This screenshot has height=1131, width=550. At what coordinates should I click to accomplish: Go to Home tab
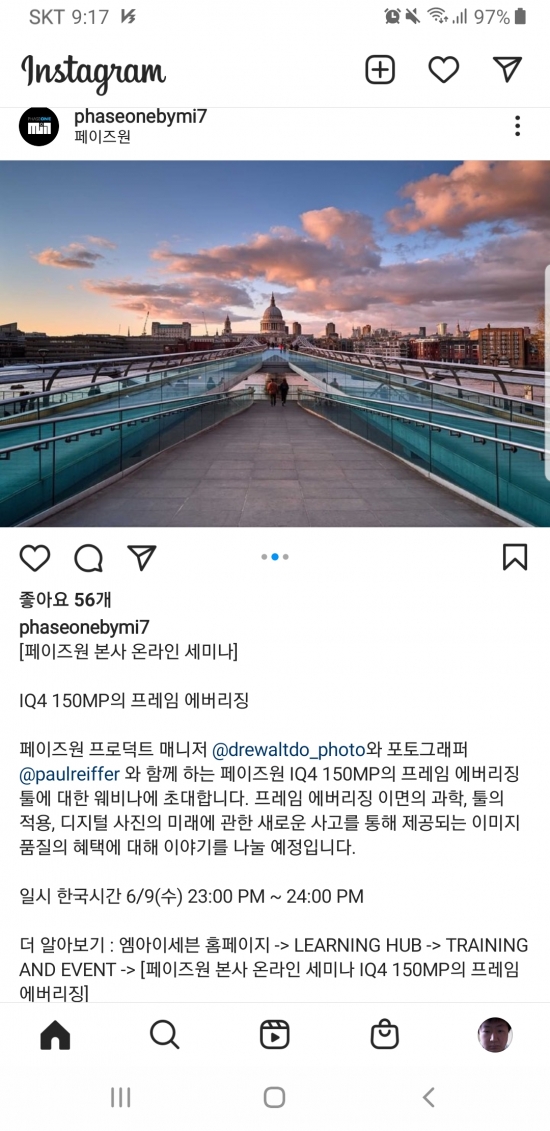(x=56, y=1035)
